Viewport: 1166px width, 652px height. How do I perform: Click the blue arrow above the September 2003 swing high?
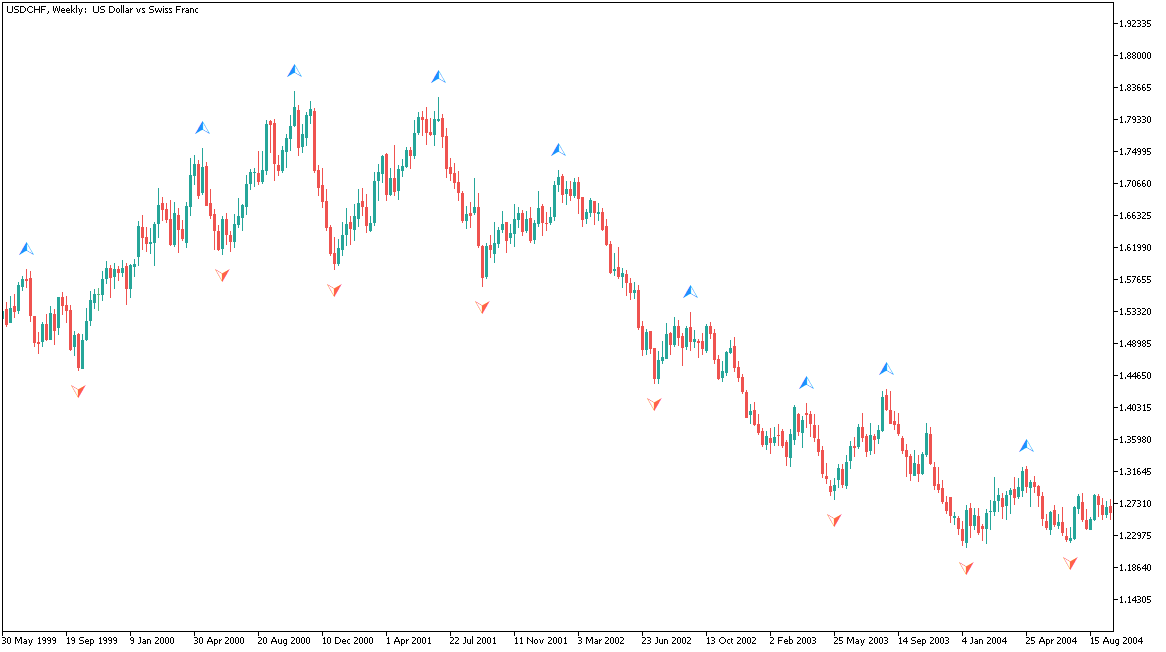click(885, 367)
